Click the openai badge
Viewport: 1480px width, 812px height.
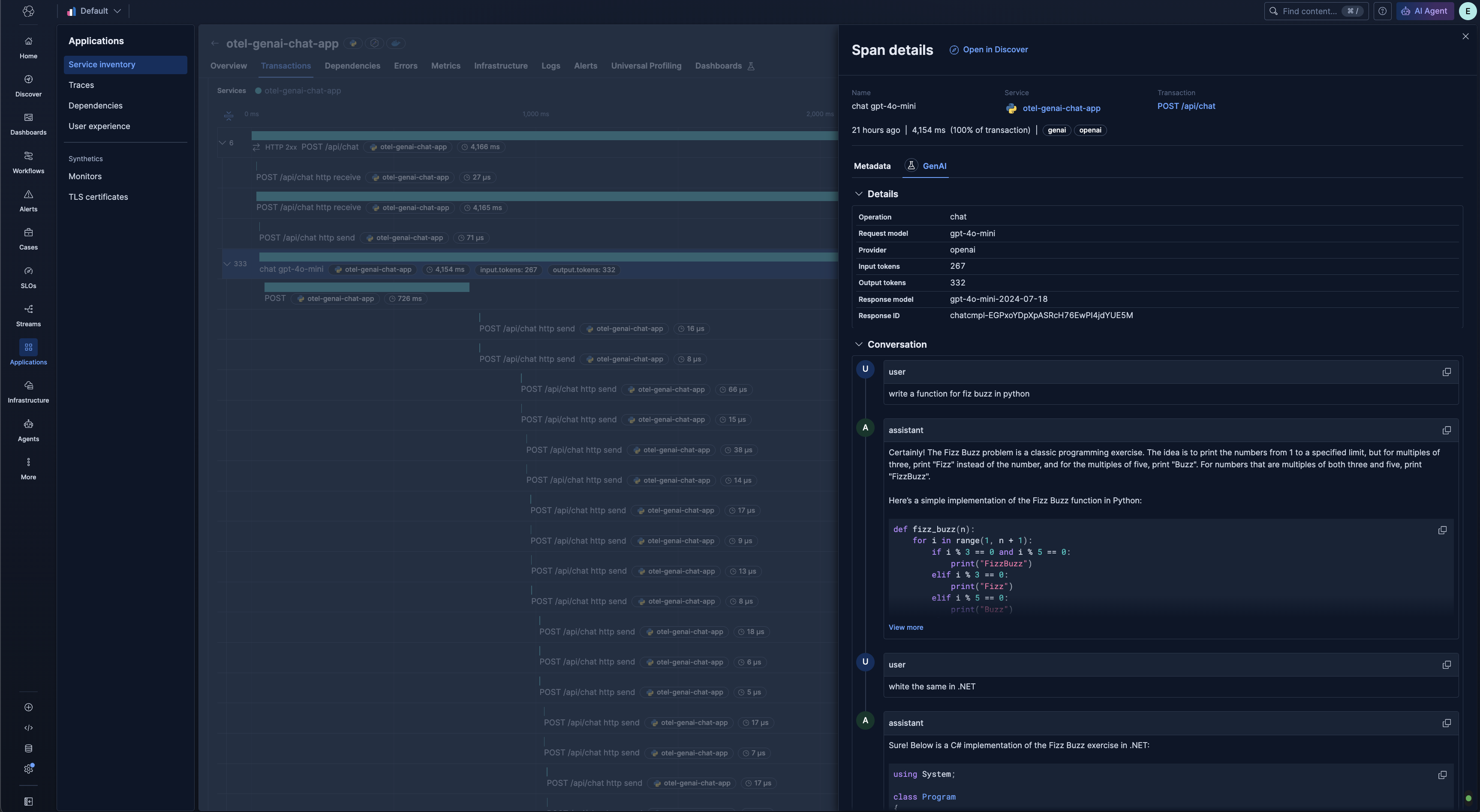coord(1090,130)
